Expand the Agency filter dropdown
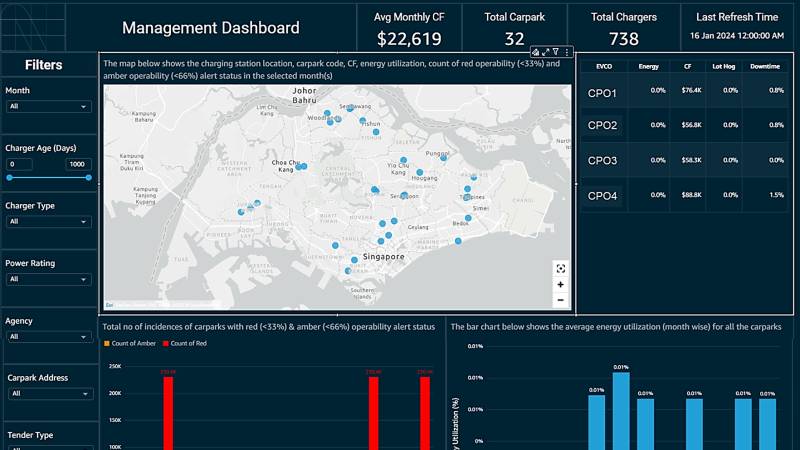 (x=48, y=337)
